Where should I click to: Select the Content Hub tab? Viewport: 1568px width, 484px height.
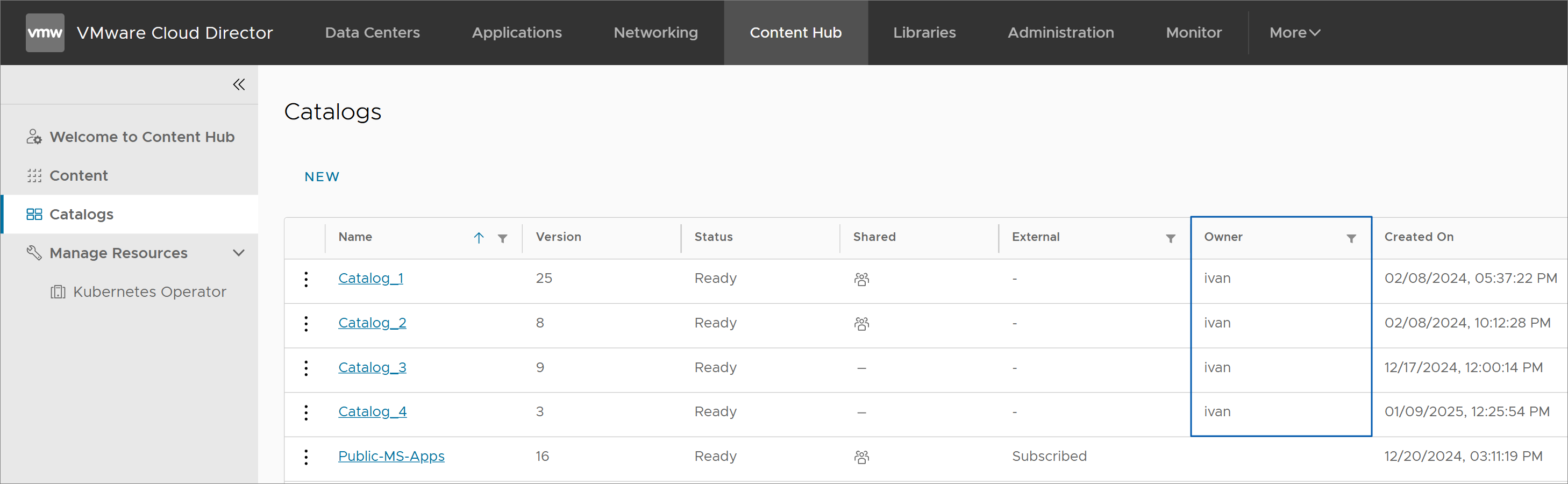click(x=796, y=33)
